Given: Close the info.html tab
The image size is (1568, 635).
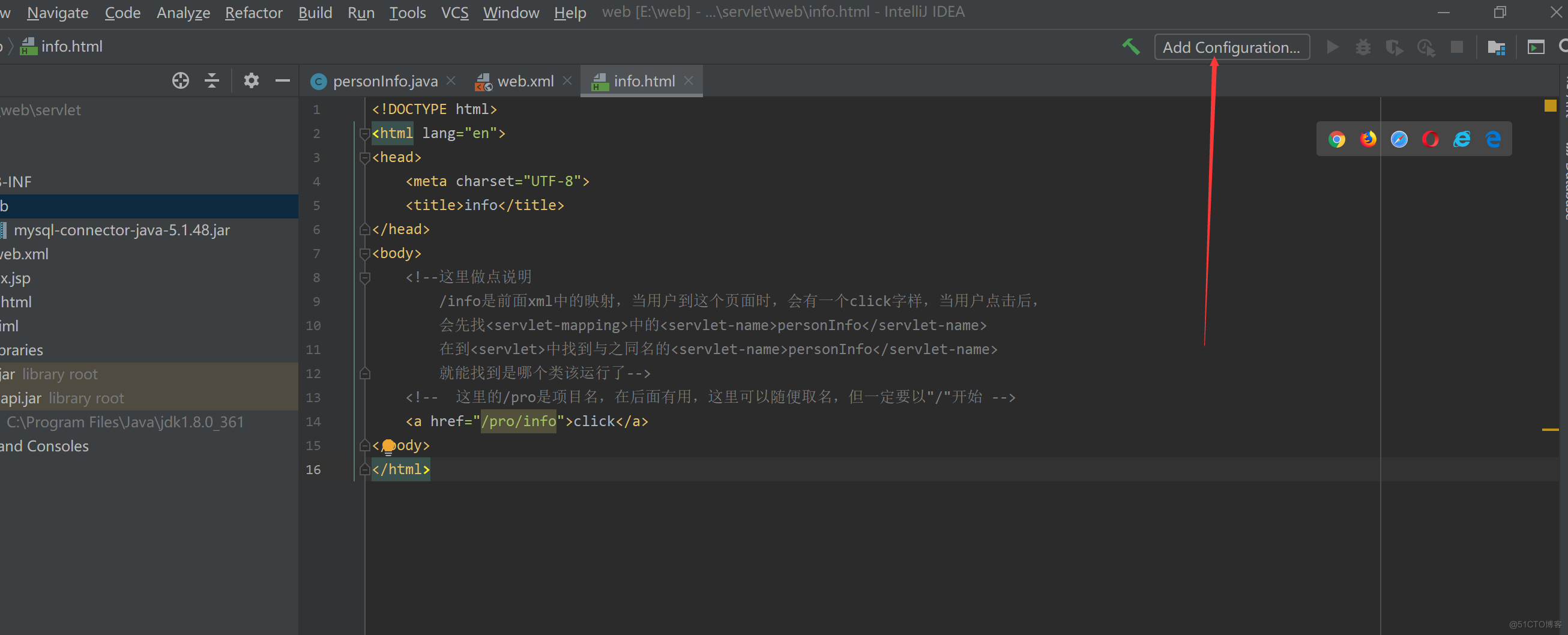Looking at the screenshot, I should pos(689,80).
